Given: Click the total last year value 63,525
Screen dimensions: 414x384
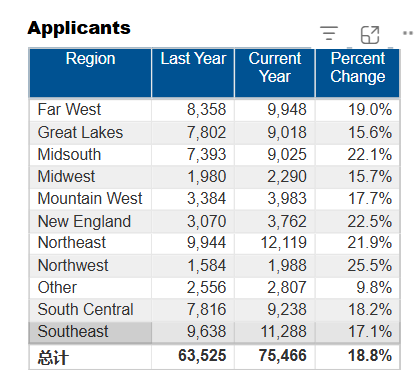Looking at the screenshot, I should [202, 355].
